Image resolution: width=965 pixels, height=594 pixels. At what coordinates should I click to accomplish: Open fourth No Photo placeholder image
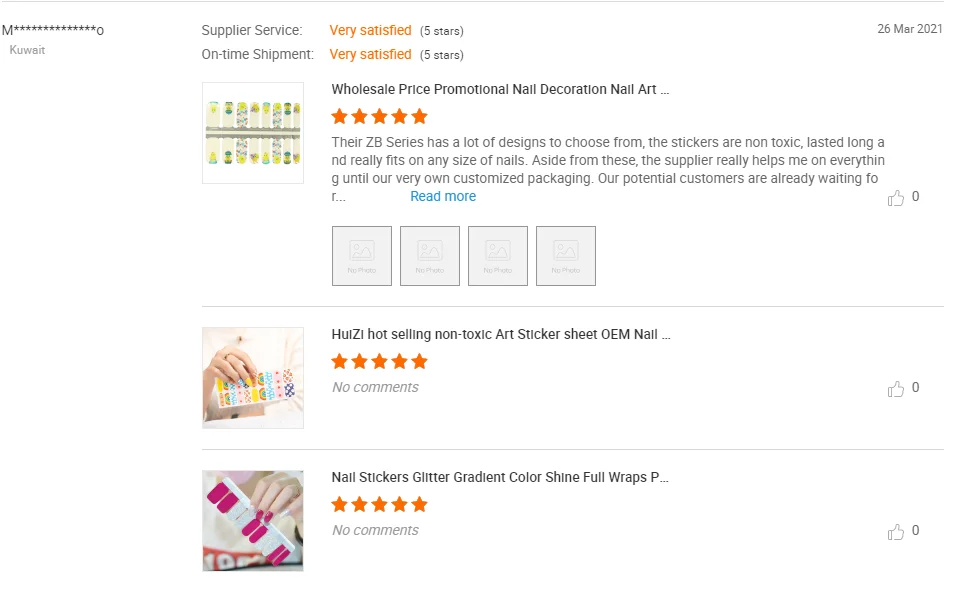[566, 256]
